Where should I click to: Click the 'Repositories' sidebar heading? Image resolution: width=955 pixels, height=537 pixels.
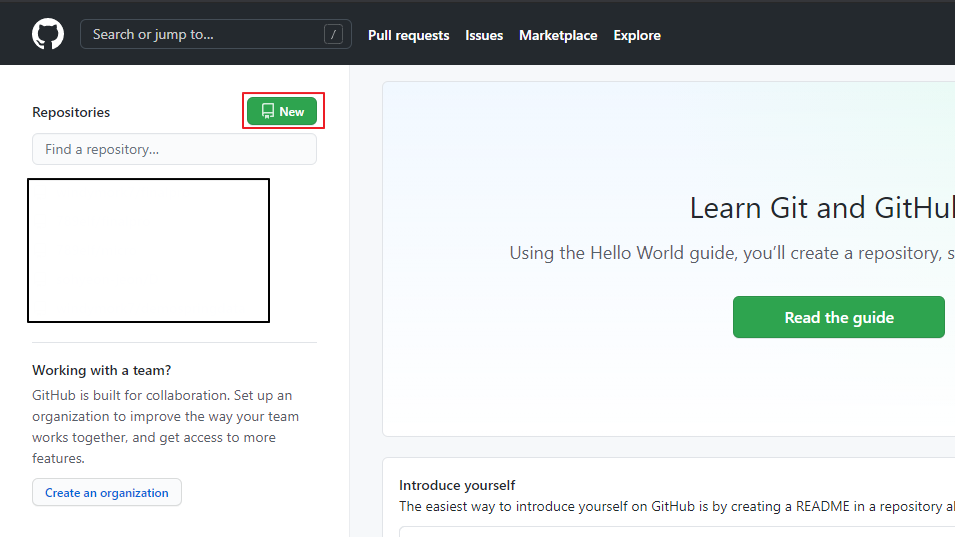pos(71,113)
